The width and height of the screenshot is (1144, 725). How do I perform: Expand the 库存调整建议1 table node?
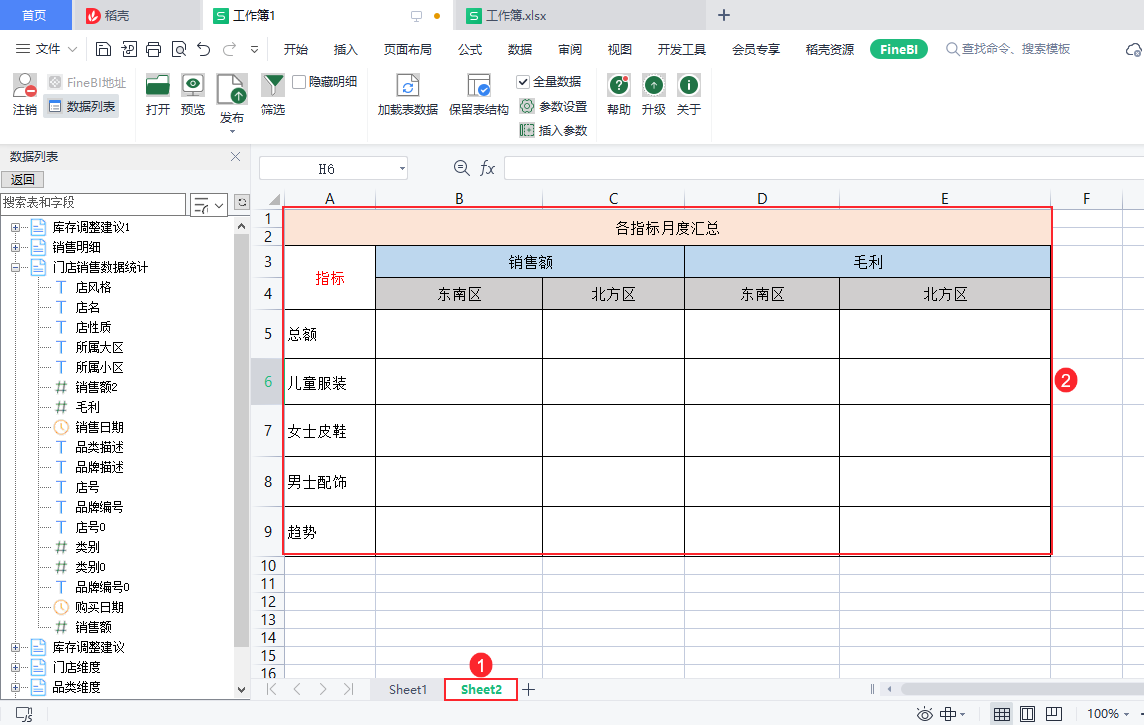tap(15, 228)
